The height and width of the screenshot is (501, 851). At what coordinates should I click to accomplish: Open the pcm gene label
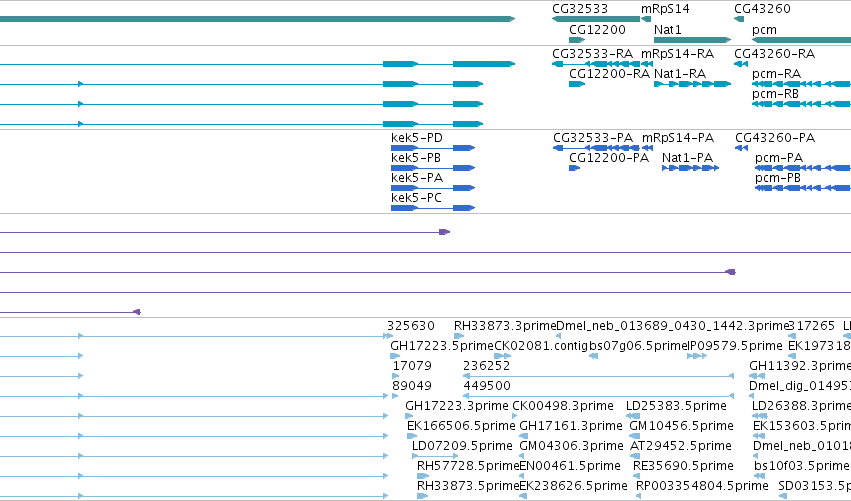coord(764,30)
